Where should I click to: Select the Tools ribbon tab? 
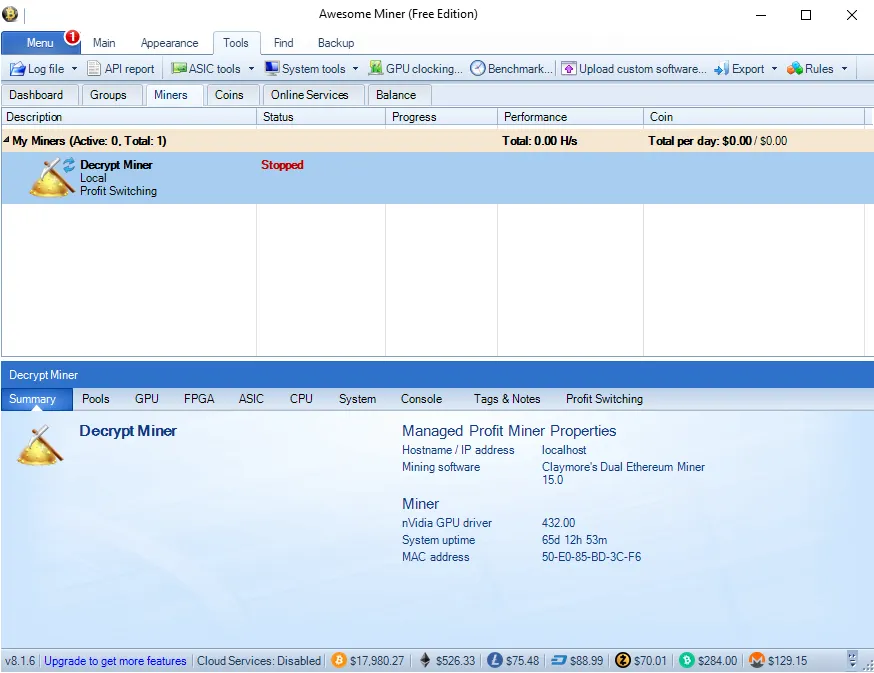236,42
